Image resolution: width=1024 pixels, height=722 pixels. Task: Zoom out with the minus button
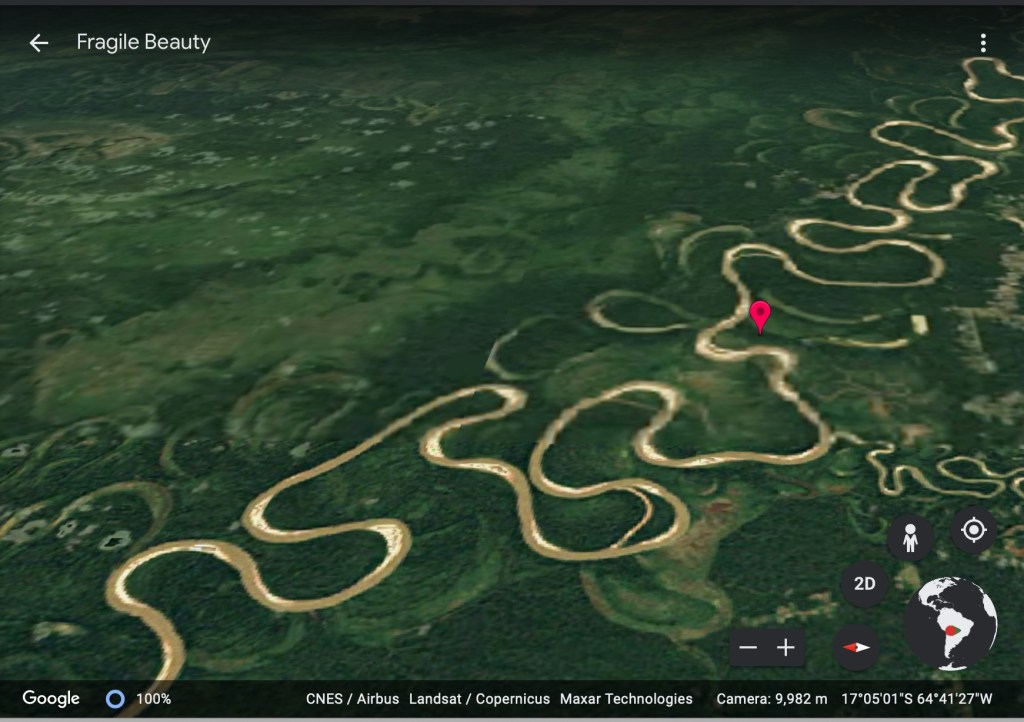748,648
